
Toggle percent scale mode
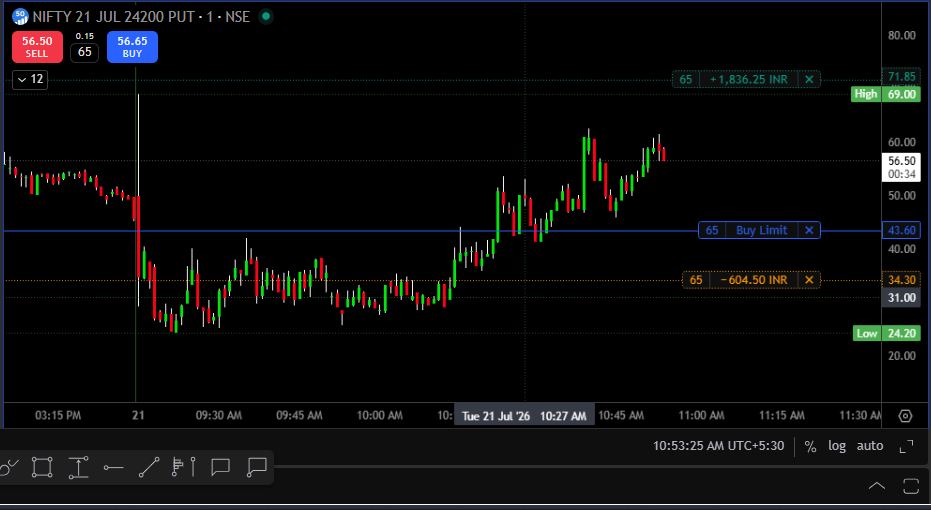(810, 446)
